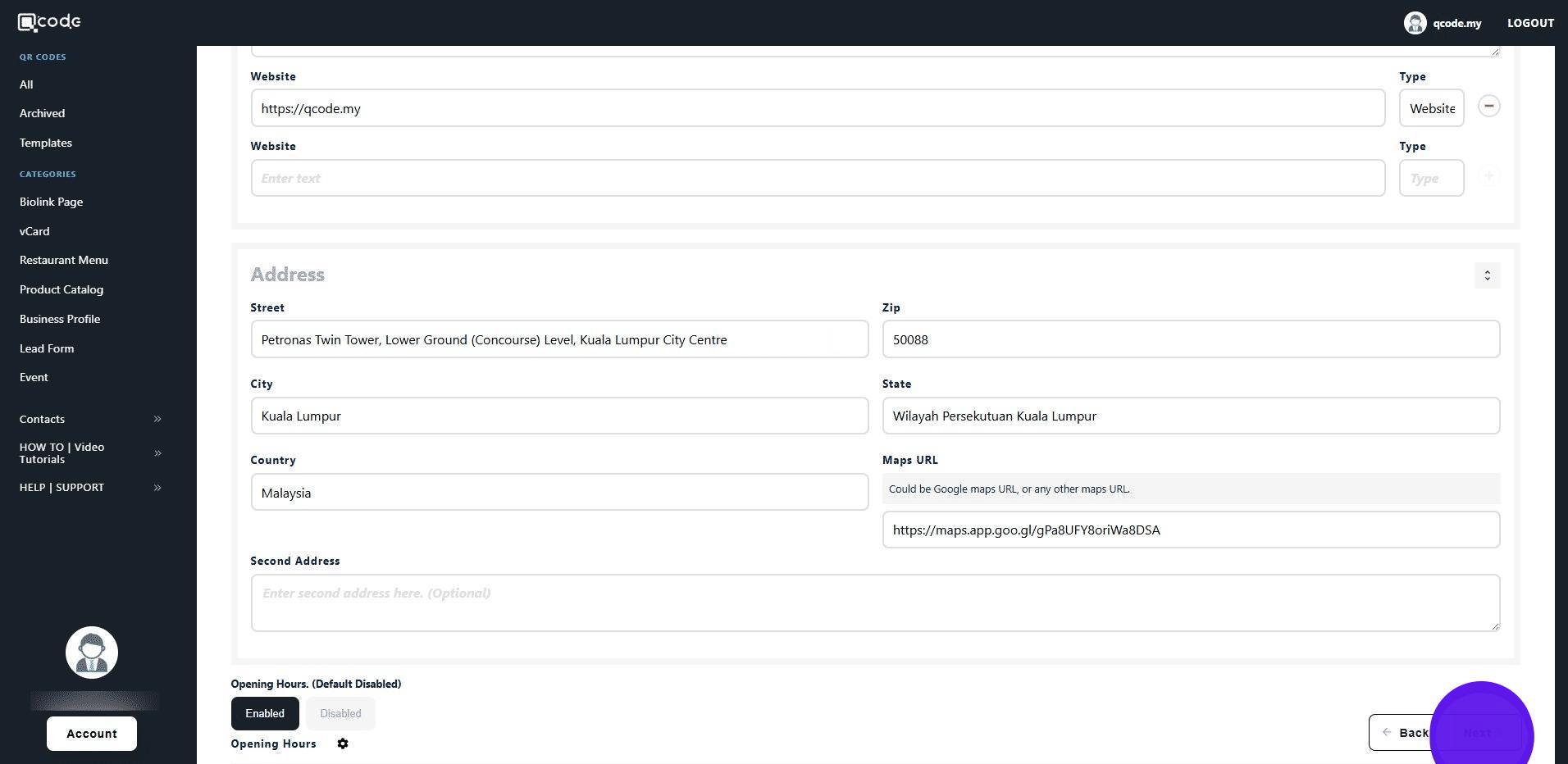Open Archived QR codes list
1568x764 pixels.
[42, 113]
